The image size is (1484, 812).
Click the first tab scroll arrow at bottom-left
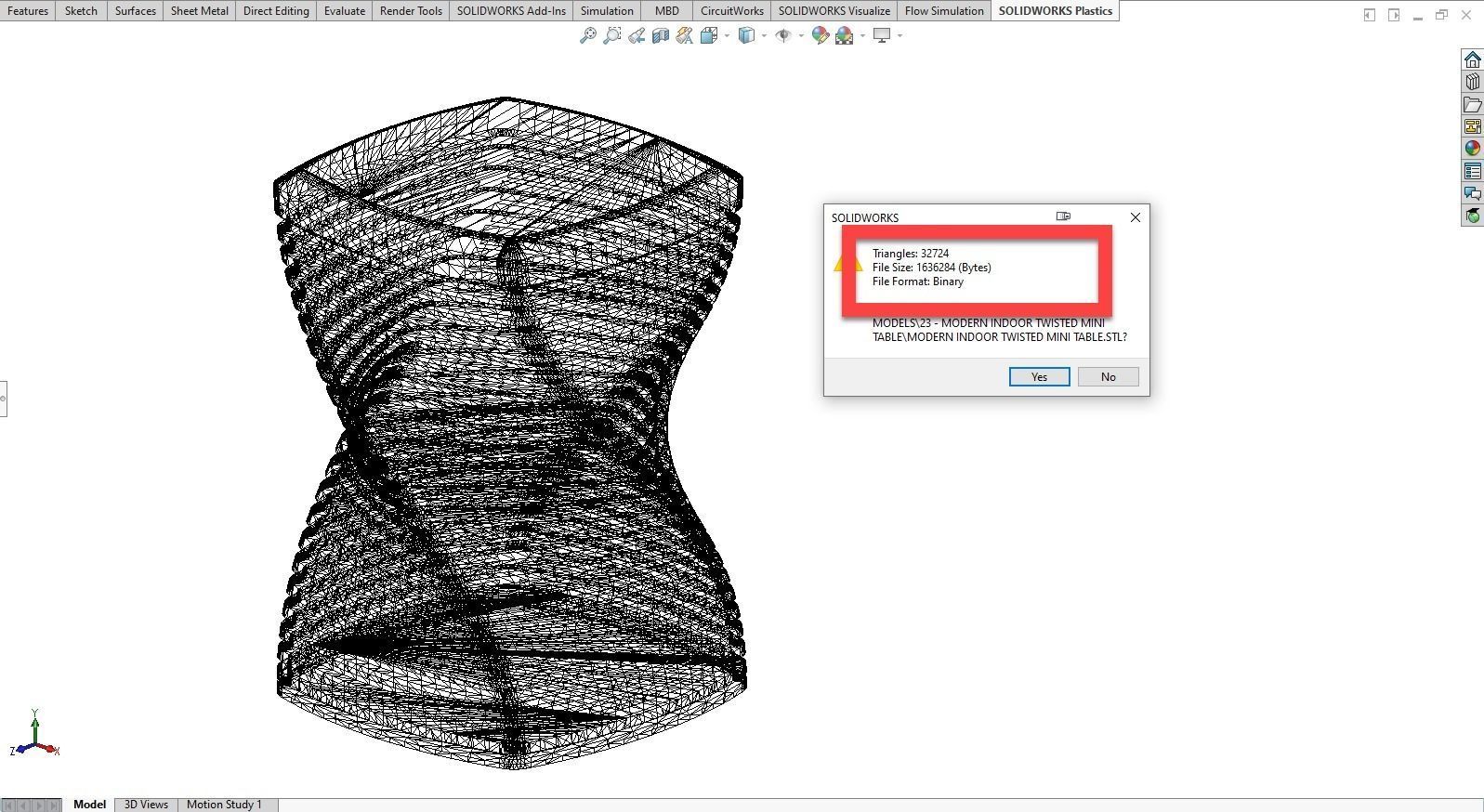coord(8,805)
